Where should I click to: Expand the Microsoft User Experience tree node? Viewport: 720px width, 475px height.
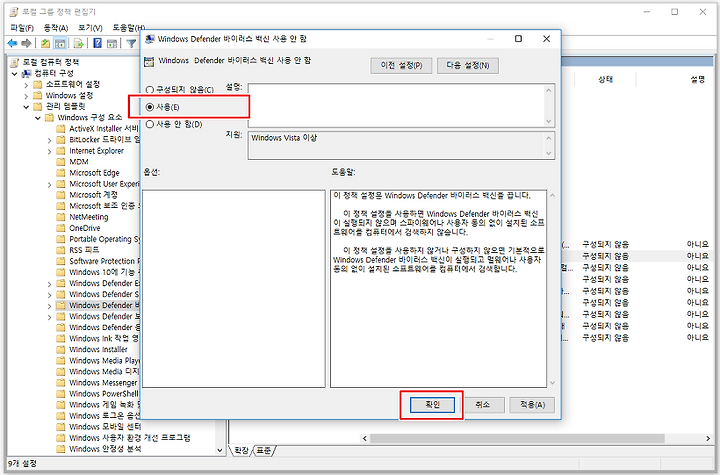(x=49, y=184)
